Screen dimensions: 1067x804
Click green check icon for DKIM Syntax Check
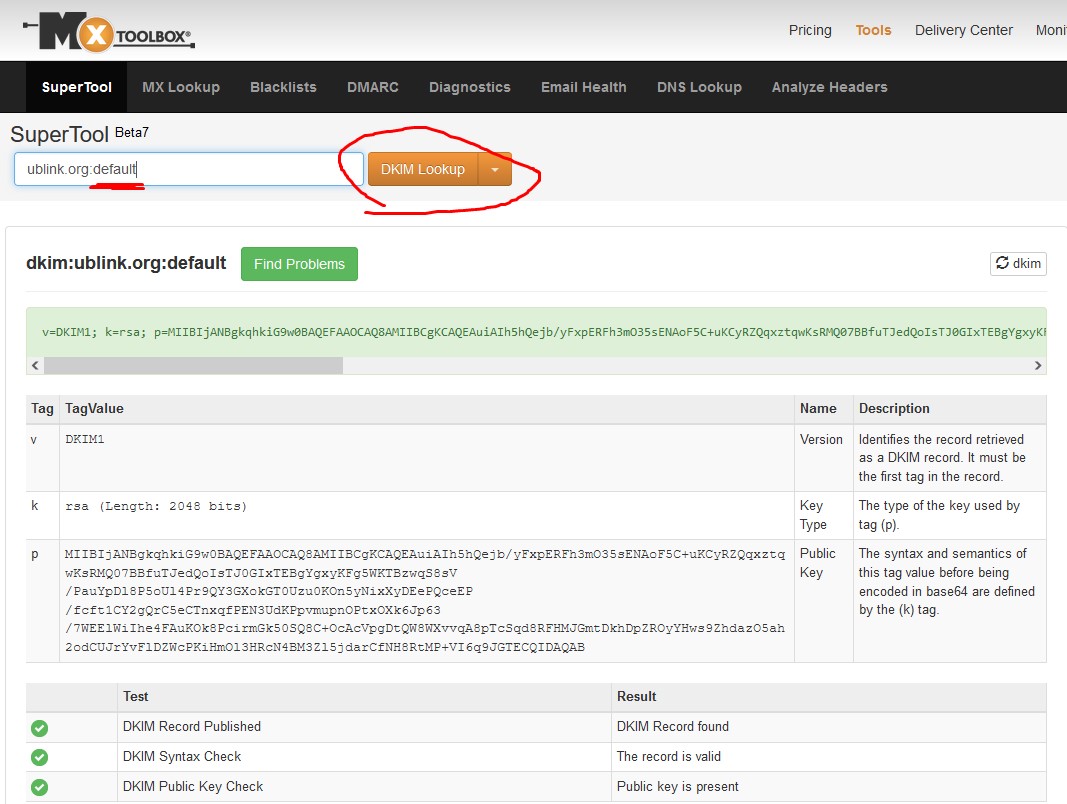[x=39, y=758]
